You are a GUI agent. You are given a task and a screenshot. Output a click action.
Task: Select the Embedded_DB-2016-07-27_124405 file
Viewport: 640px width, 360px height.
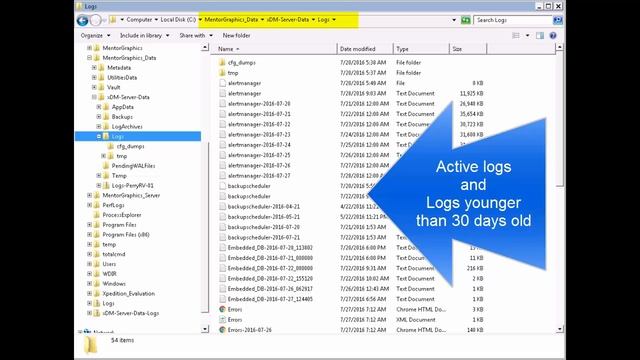tap(270, 299)
